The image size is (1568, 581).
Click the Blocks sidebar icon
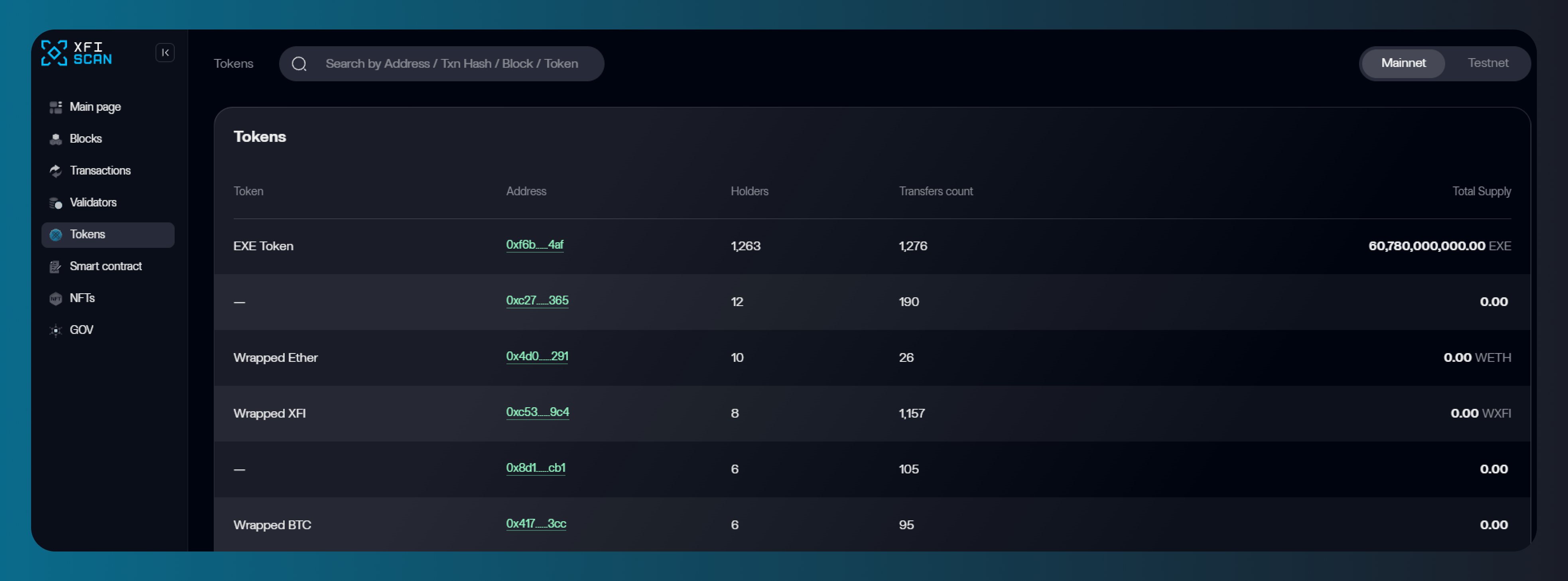(55, 139)
